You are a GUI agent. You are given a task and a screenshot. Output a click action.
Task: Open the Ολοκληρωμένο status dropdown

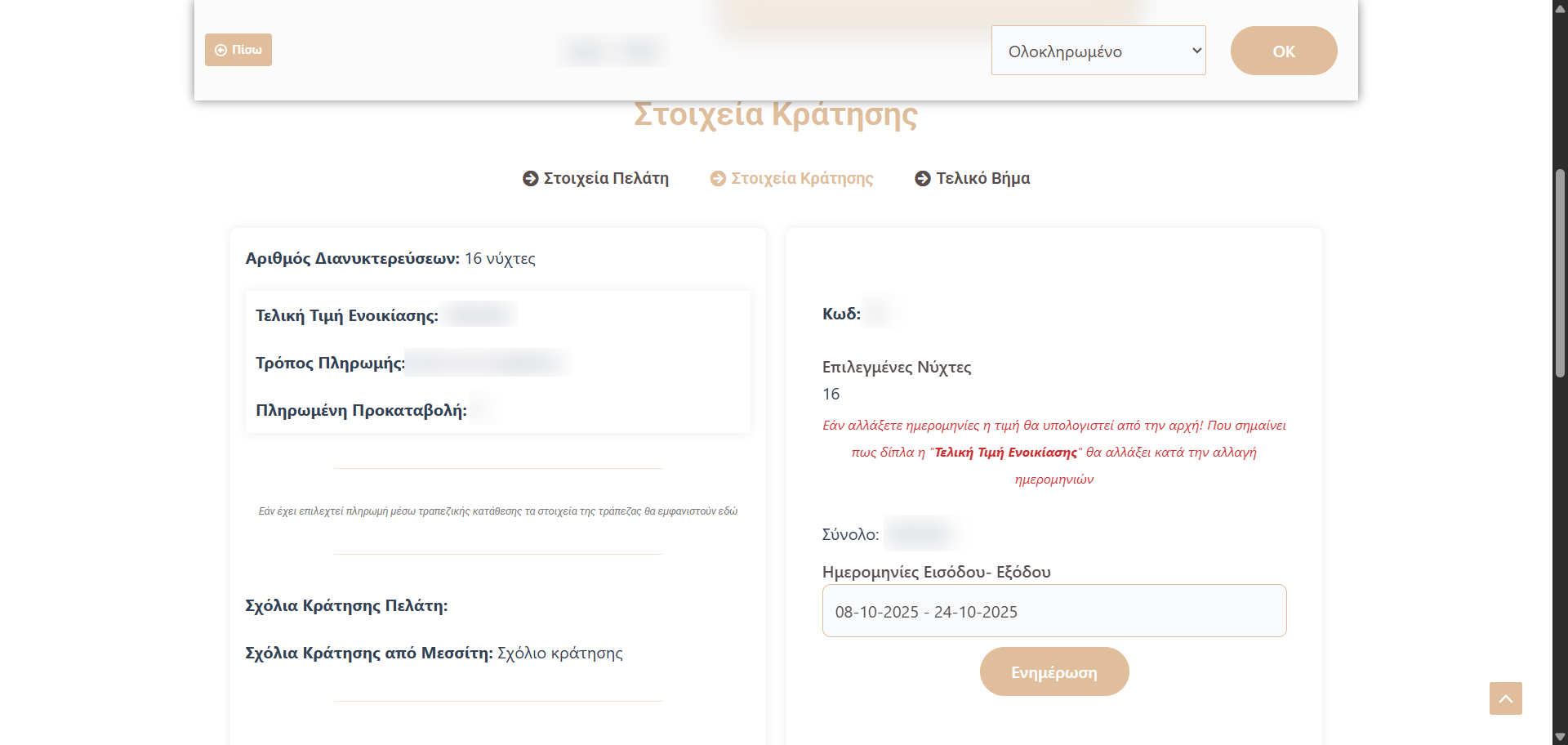click(1098, 51)
